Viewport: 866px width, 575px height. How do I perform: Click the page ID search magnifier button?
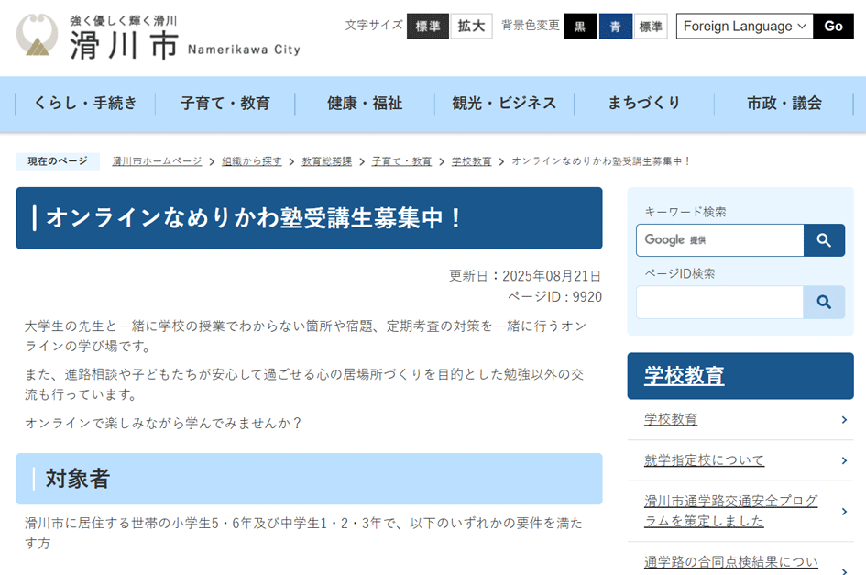click(824, 302)
